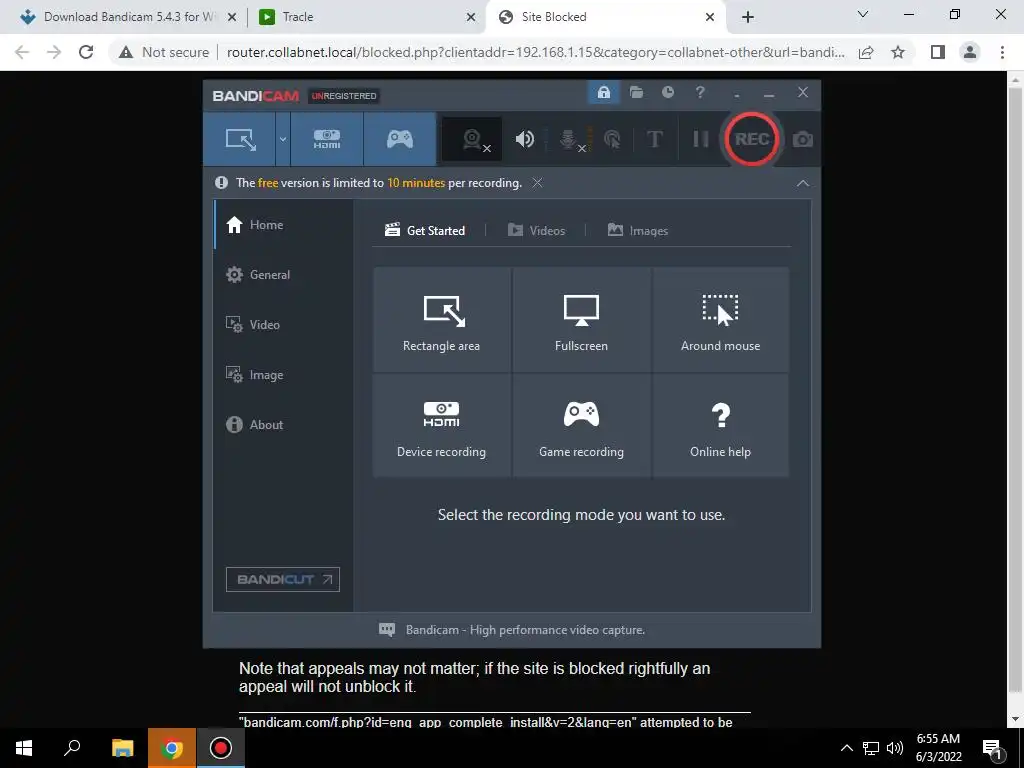The width and height of the screenshot is (1024, 768).
Task: Open About section in sidebar
Action: [283, 424]
